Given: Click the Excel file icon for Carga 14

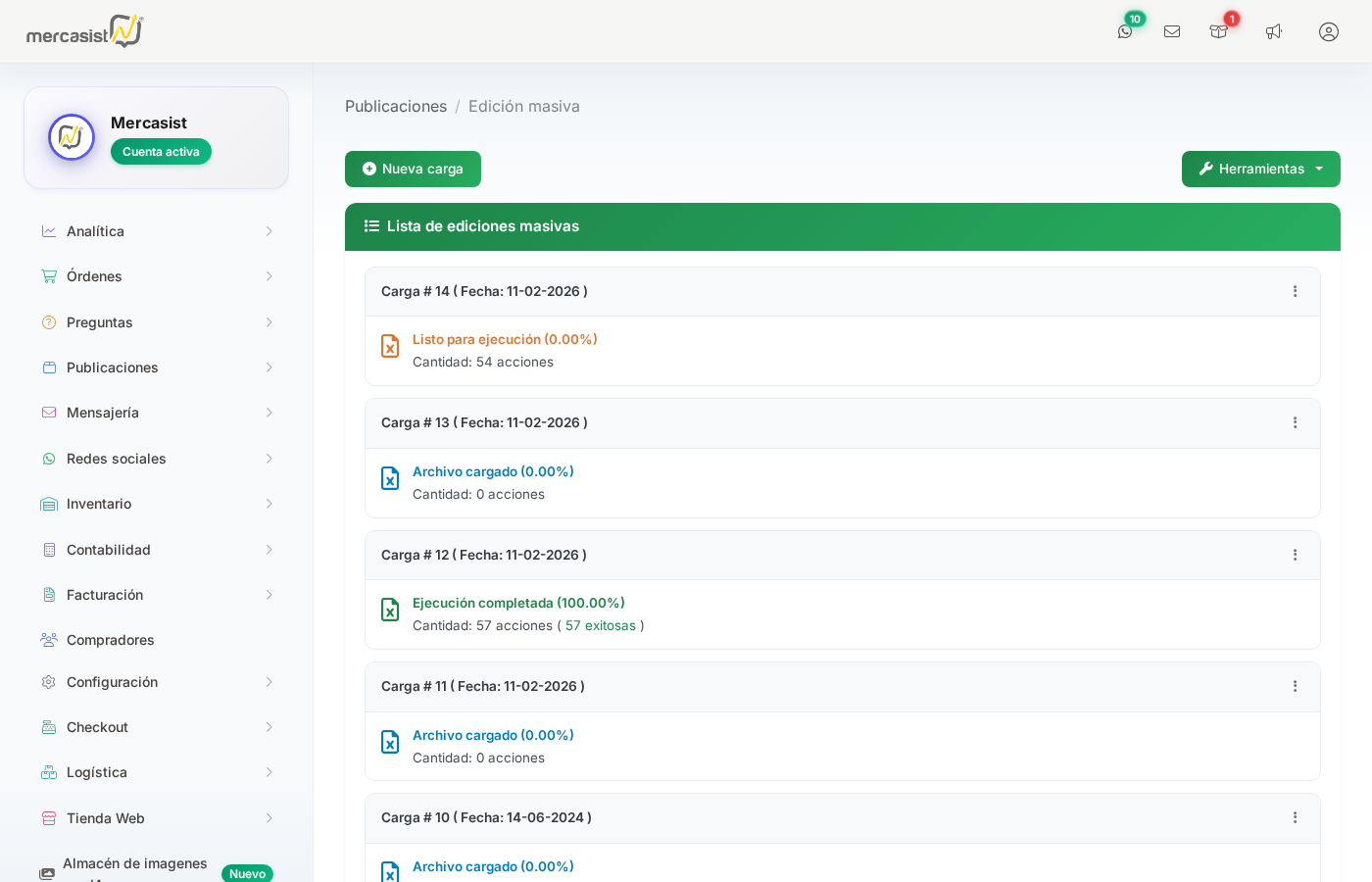Looking at the screenshot, I should [390, 346].
